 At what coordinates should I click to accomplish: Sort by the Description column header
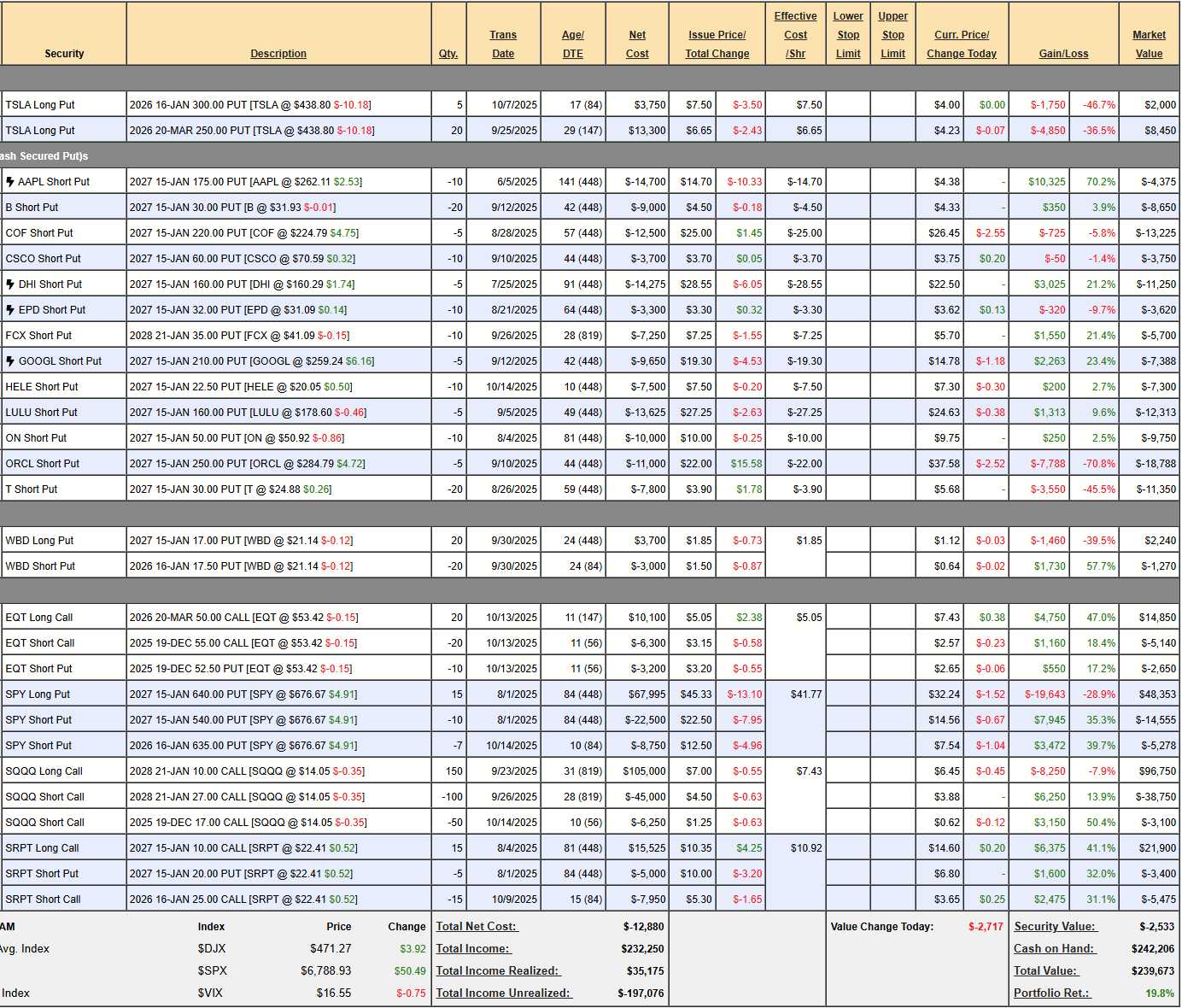tap(278, 54)
